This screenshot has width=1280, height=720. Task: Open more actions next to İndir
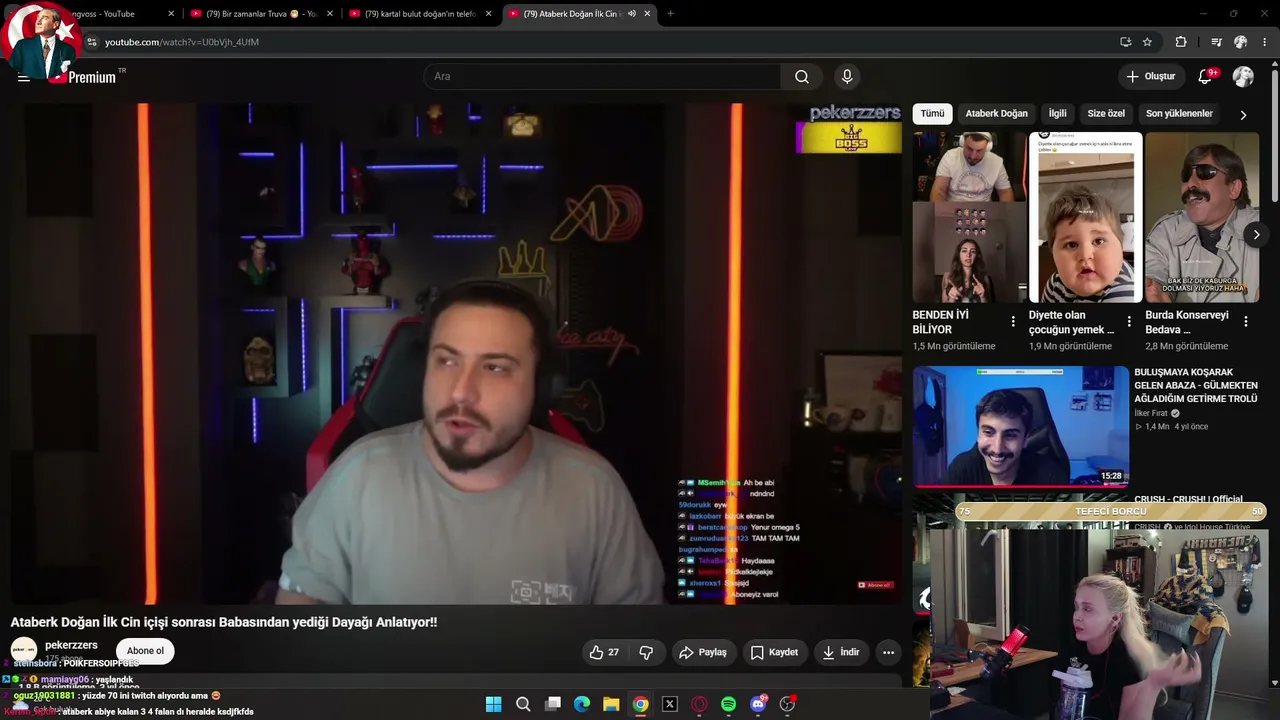coord(888,652)
